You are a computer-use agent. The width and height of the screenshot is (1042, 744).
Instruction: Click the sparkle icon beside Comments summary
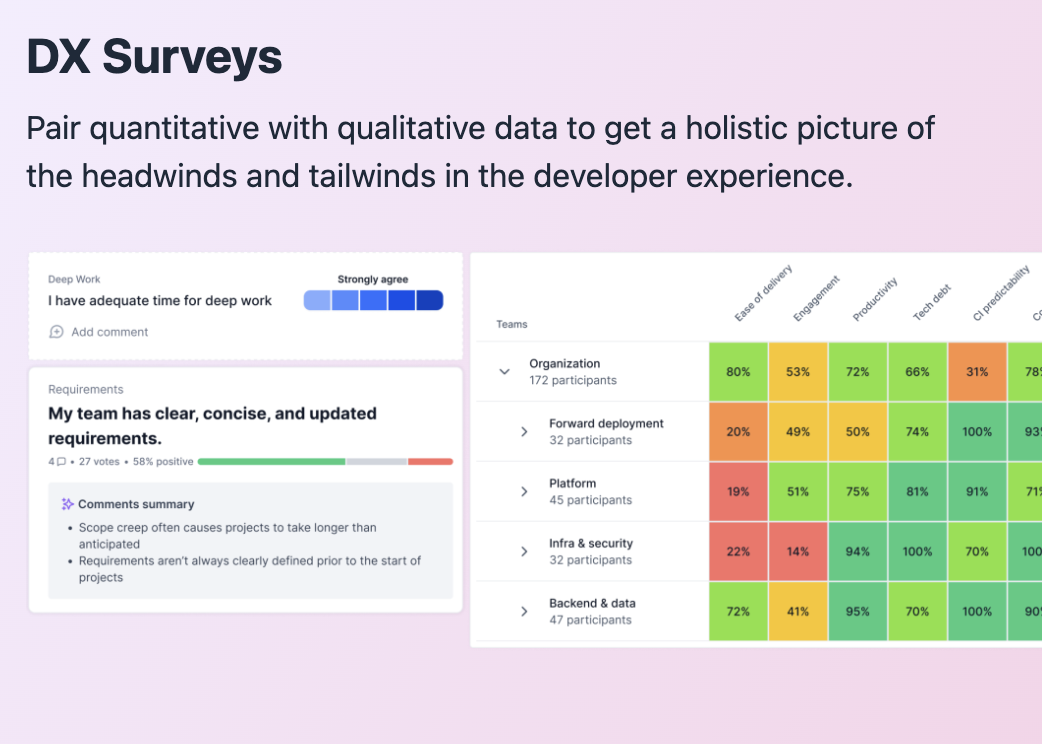68,504
